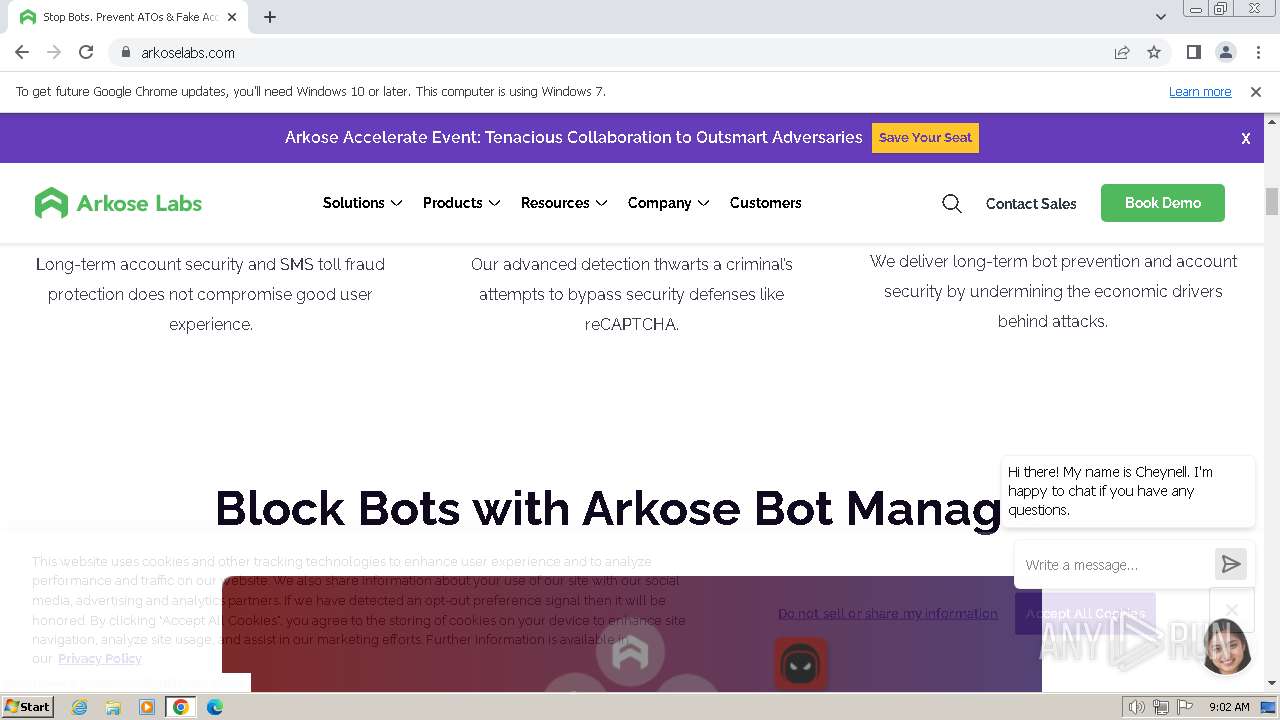Reload the arkoselabs.com page
Screen dimensions: 1280x720
pos(86,52)
